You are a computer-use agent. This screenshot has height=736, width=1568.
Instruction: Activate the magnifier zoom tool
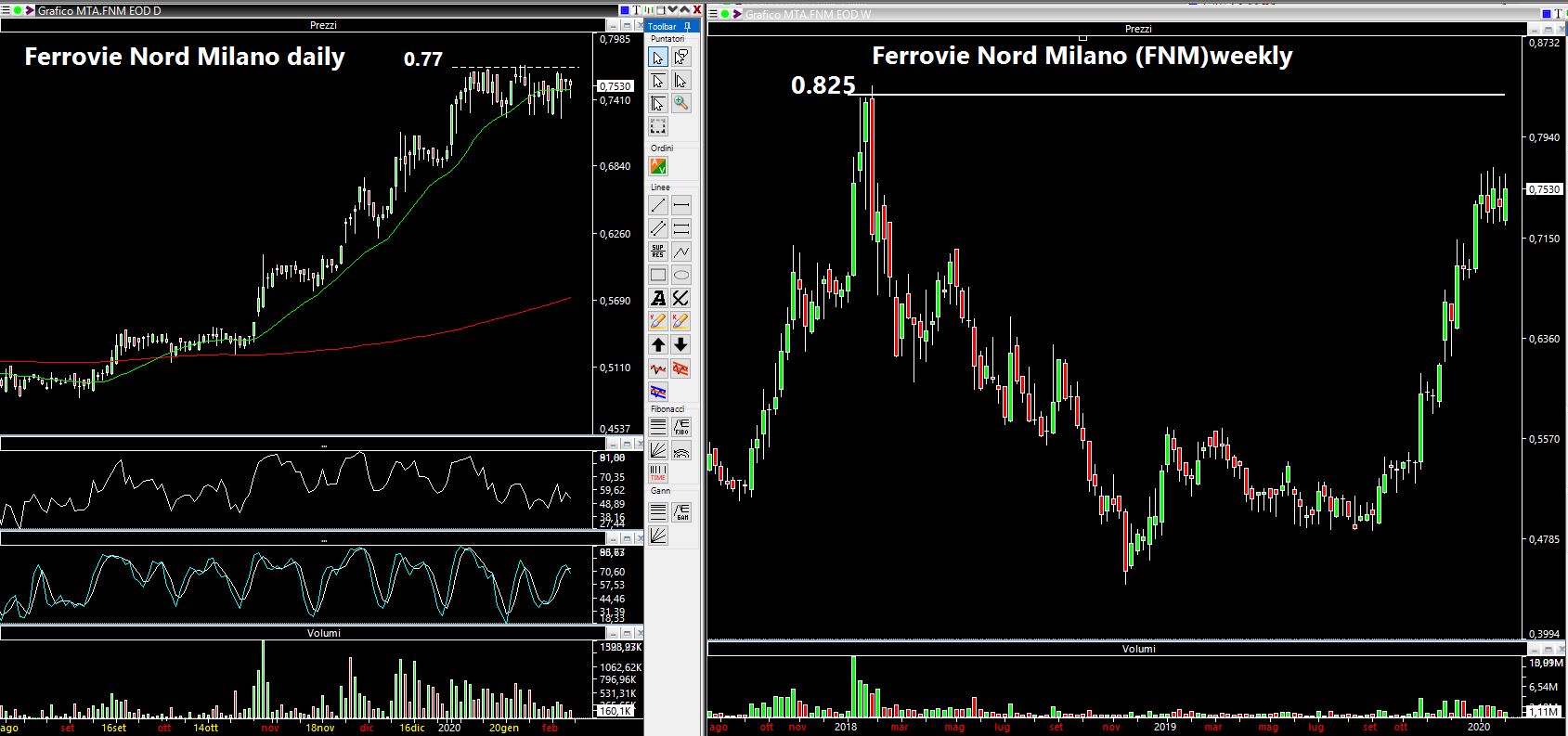681,103
